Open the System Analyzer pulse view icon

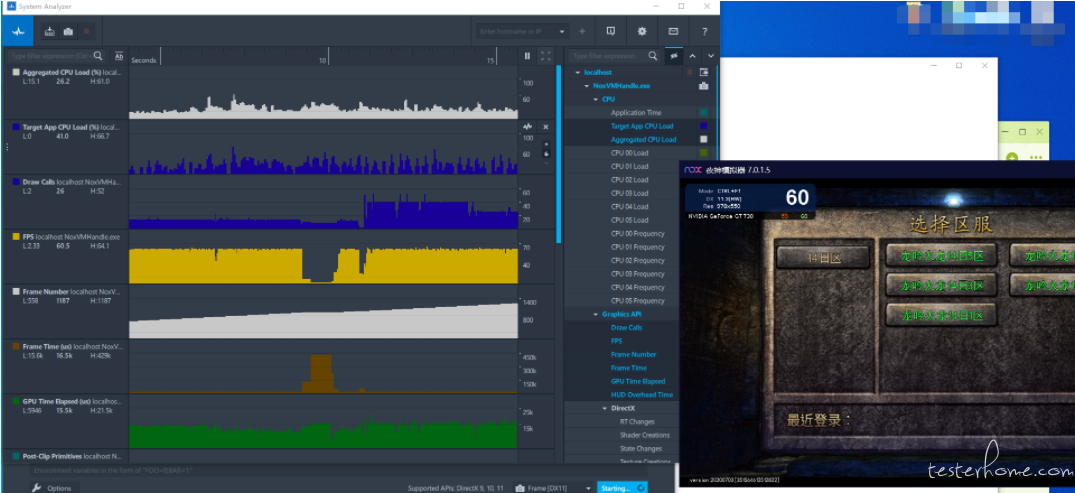(19, 32)
